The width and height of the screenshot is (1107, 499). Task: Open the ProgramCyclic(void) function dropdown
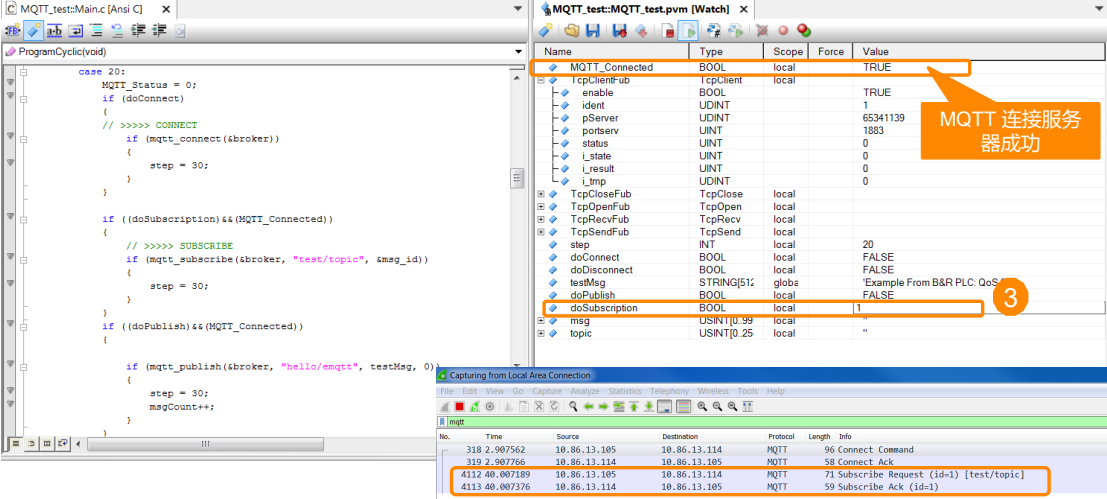(518, 51)
